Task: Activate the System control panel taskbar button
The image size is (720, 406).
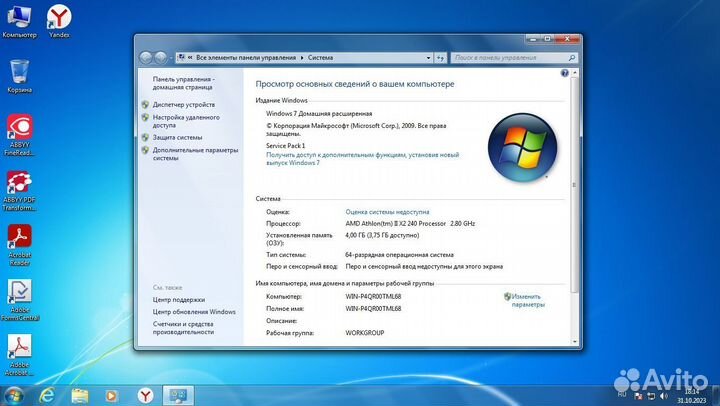Action: [178, 395]
